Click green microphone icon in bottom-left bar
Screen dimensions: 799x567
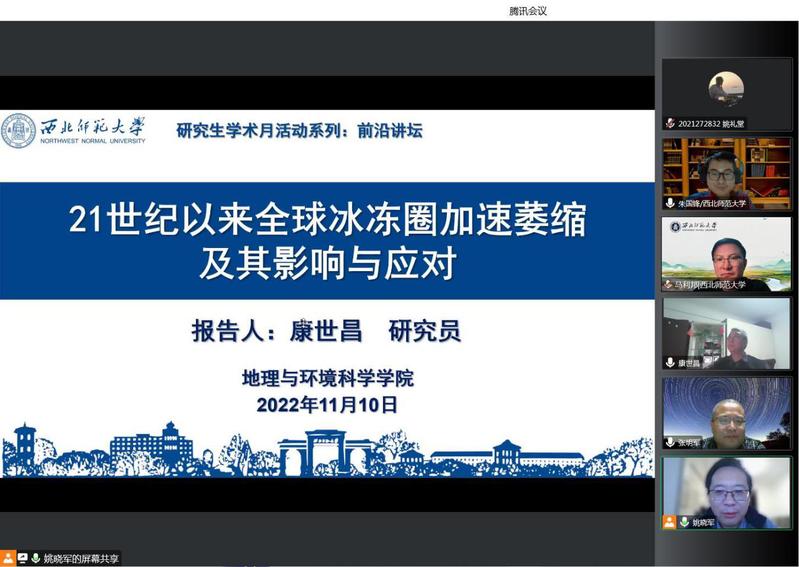(35, 558)
